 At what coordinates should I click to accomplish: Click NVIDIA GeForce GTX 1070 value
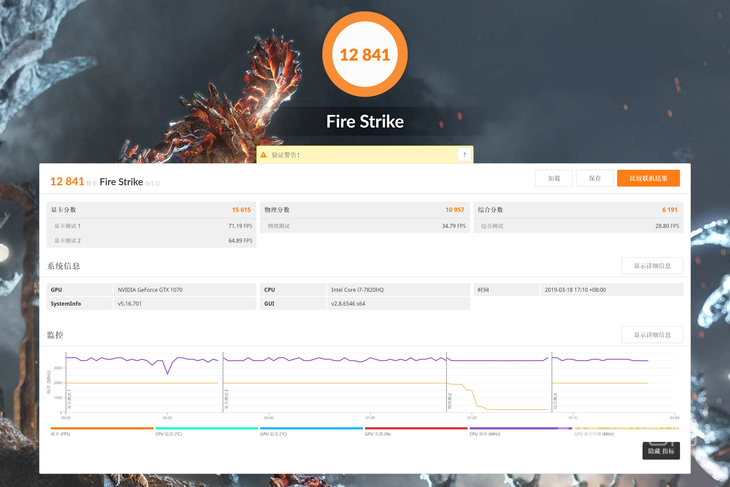click(150, 290)
